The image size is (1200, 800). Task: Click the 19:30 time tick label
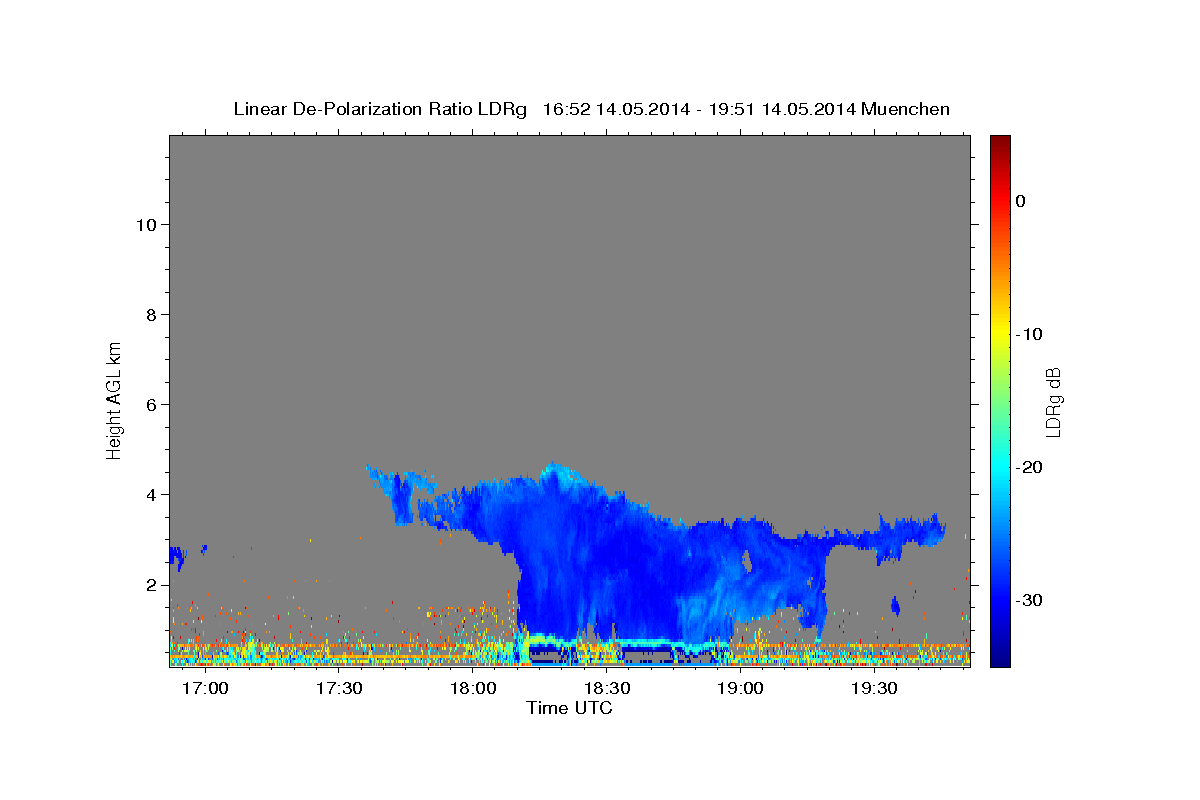pyautogui.click(x=873, y=689)
